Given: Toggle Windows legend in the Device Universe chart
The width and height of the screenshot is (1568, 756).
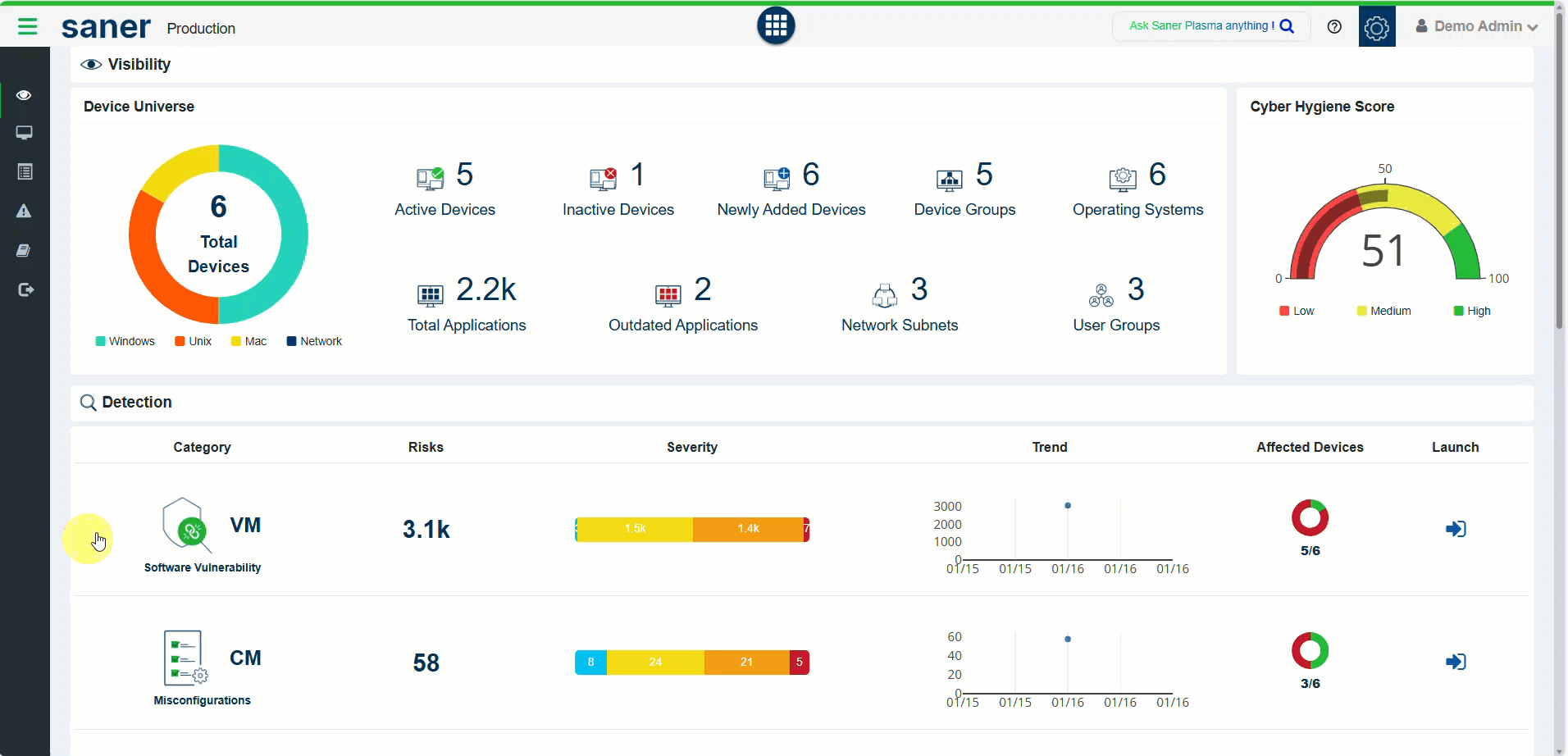Looking at the screenshot, I should point(125,341).
